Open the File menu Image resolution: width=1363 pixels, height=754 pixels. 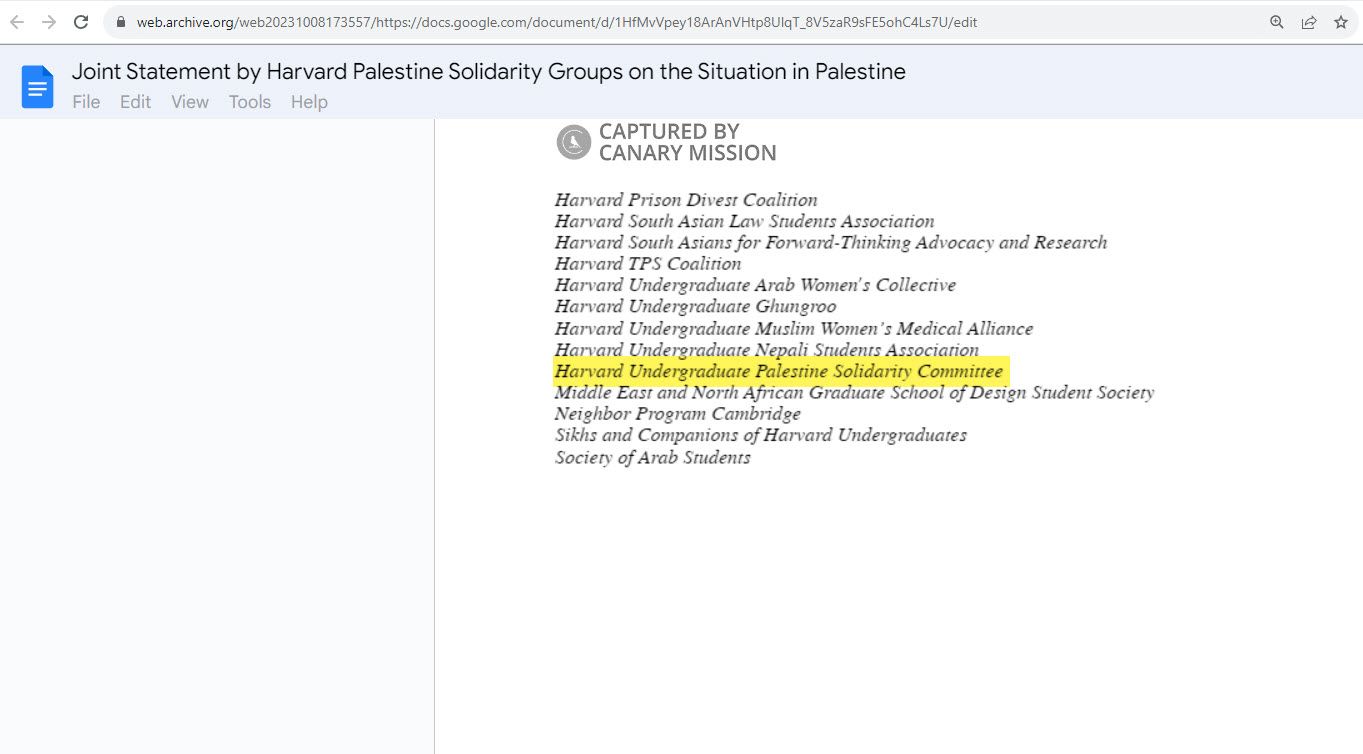(86, 102)
